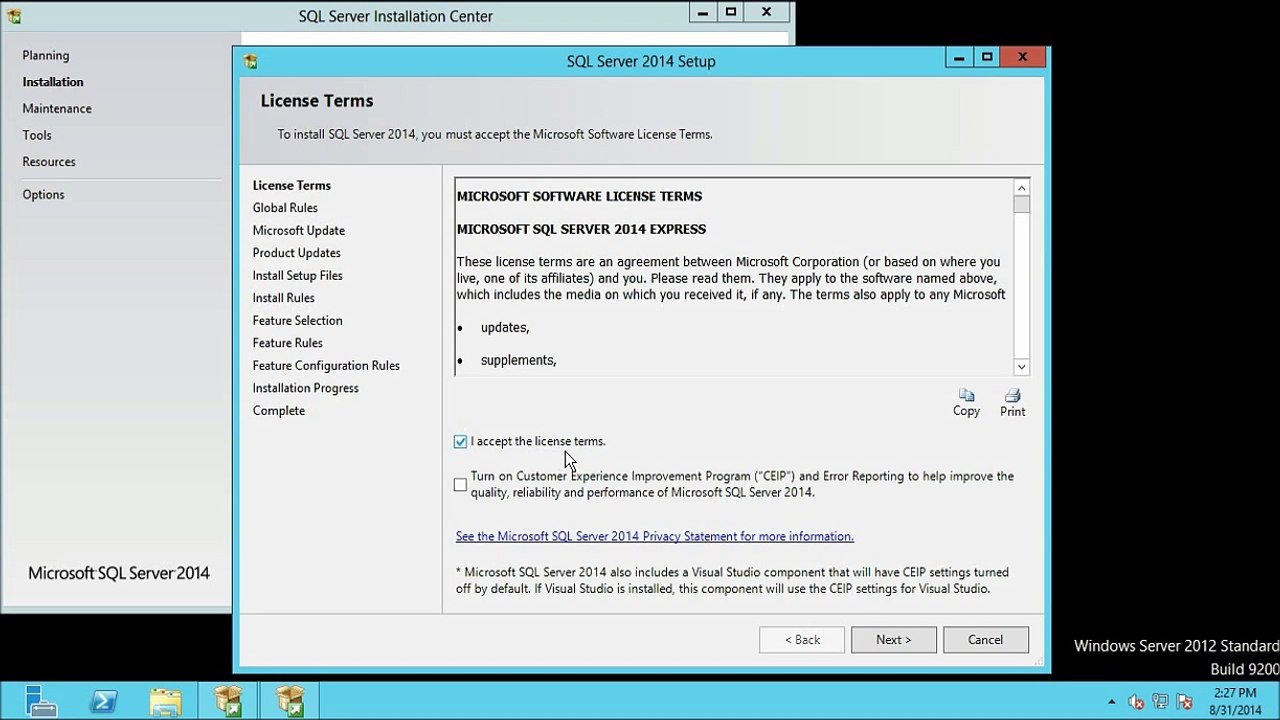
Task: Click SQL Server 2014 Setup title bar icon
Action: (250, 61)
